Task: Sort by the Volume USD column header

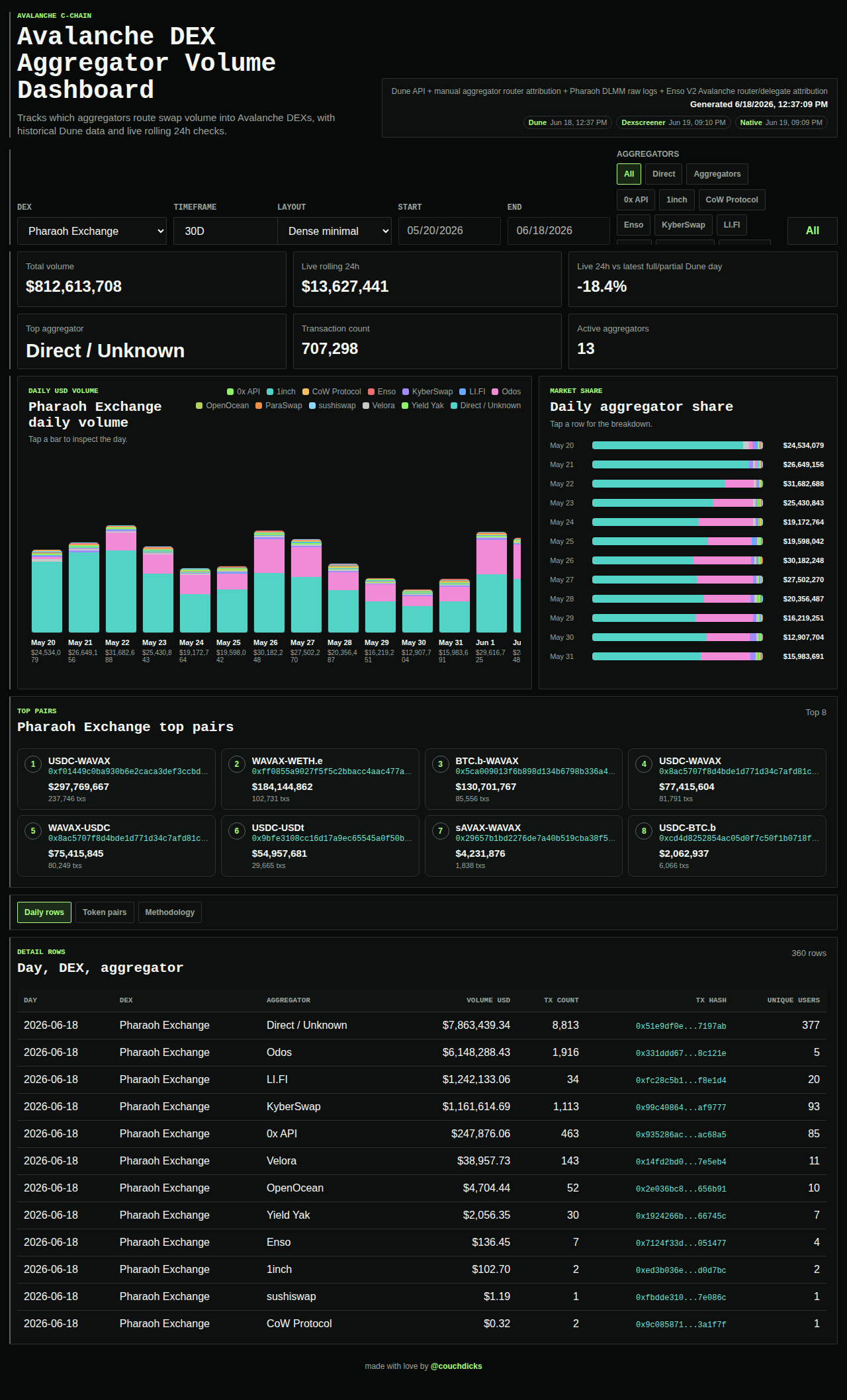Action: (488, 1000)
